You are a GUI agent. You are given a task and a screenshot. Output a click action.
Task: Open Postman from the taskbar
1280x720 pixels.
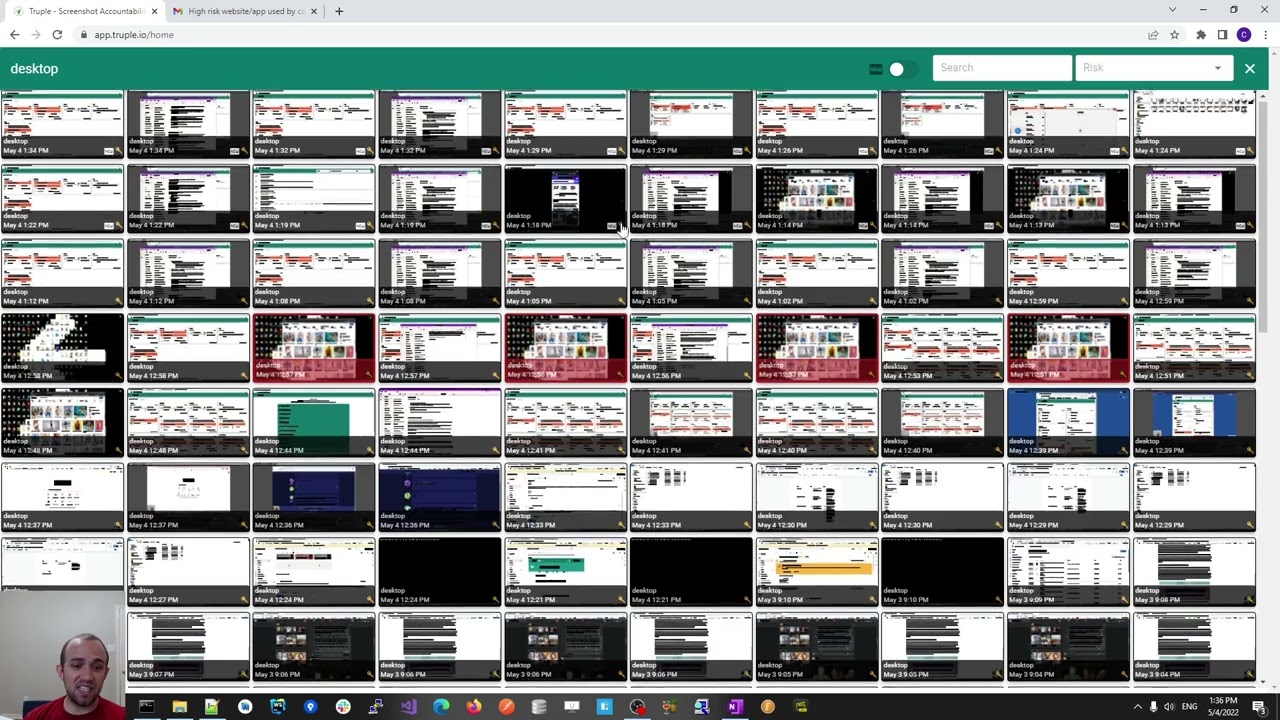[506, 707]
